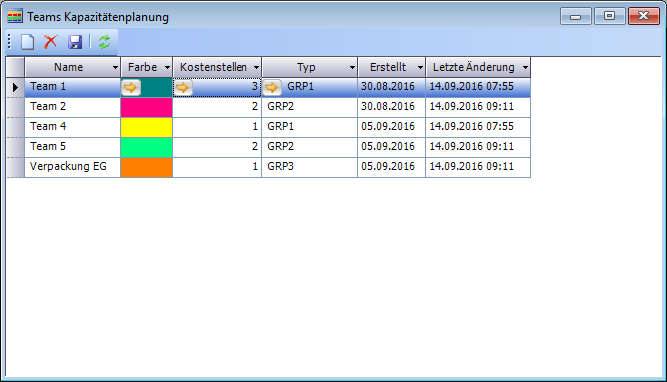
Task: Open the Farbe column filter dropdown
Action: 167,68
